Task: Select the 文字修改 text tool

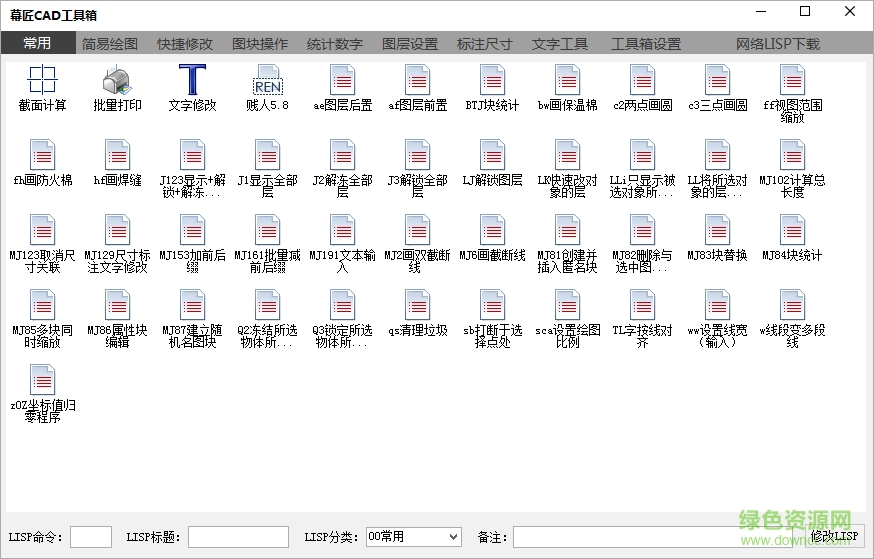Action: tap(192, 81)
